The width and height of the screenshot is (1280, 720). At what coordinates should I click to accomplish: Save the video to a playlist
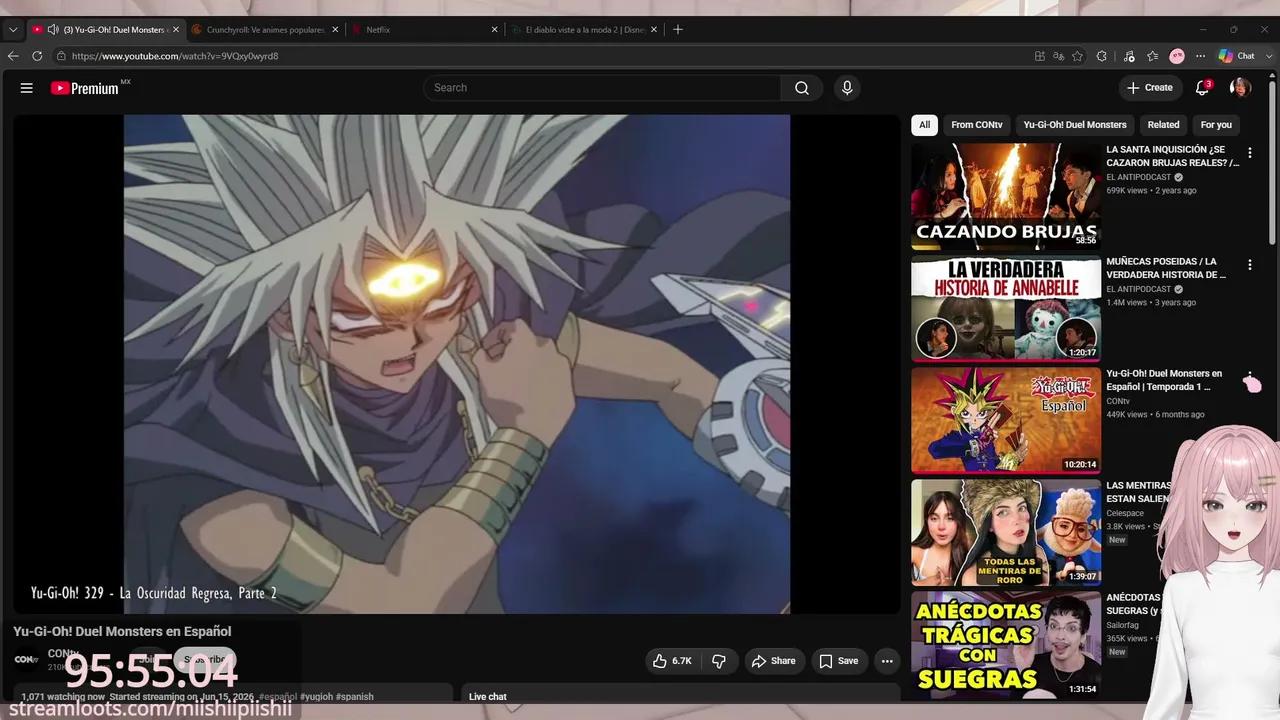[x=838, y=661]
